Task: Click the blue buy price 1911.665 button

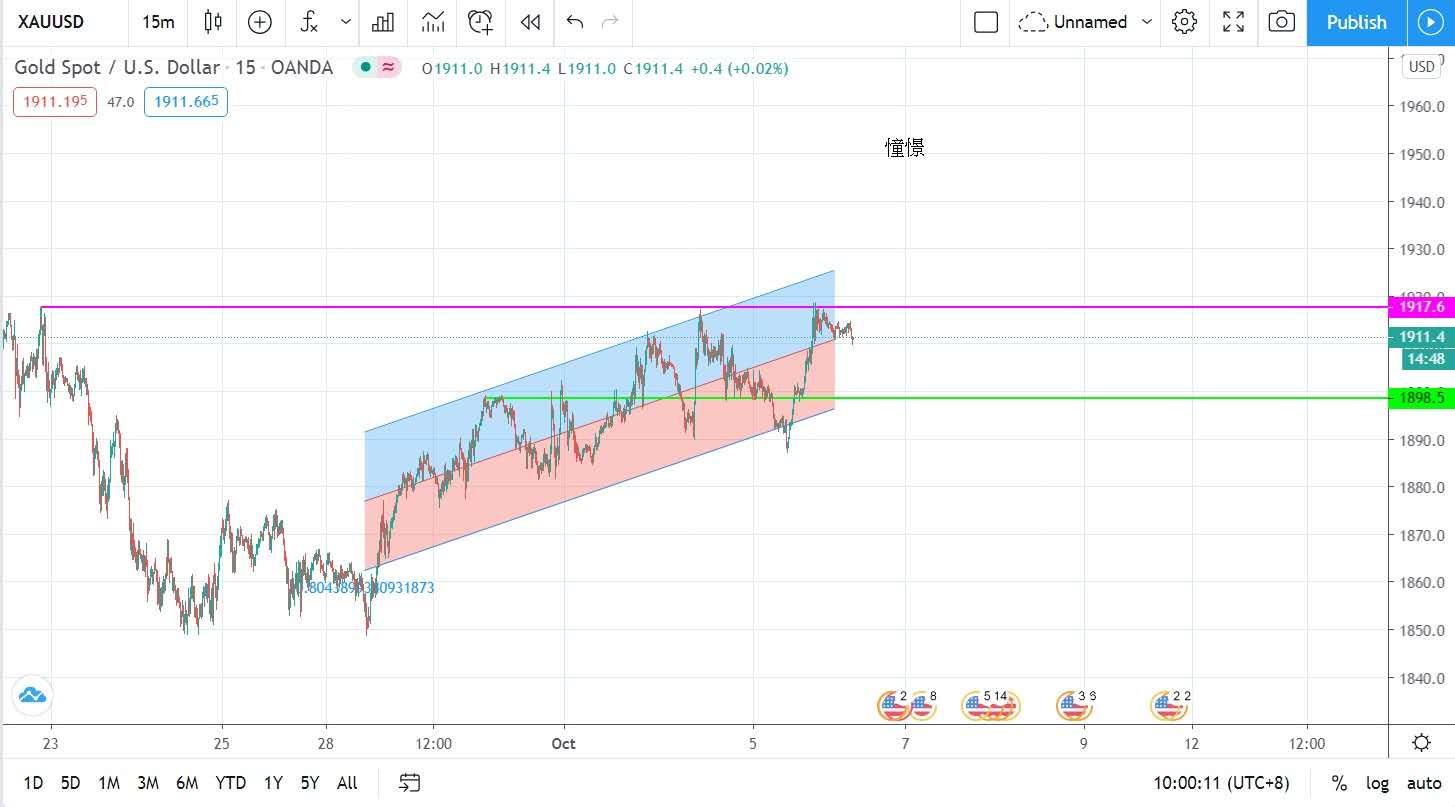Action: click(186, 102)
